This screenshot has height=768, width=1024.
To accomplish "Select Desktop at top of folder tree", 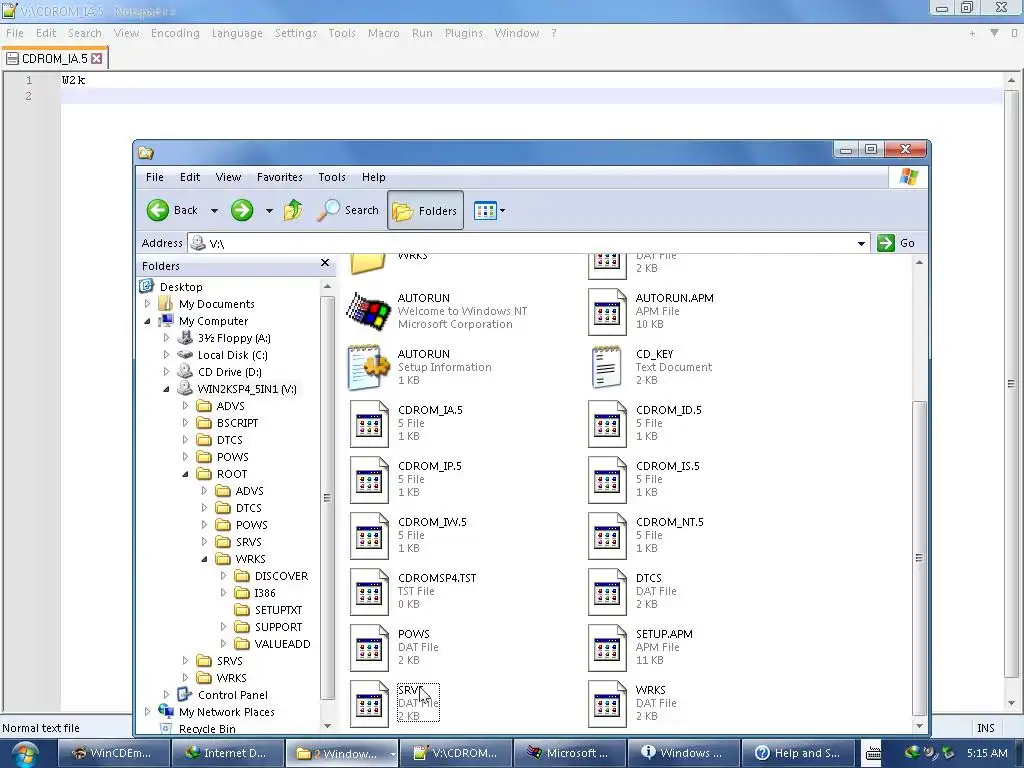I will 181,287.
